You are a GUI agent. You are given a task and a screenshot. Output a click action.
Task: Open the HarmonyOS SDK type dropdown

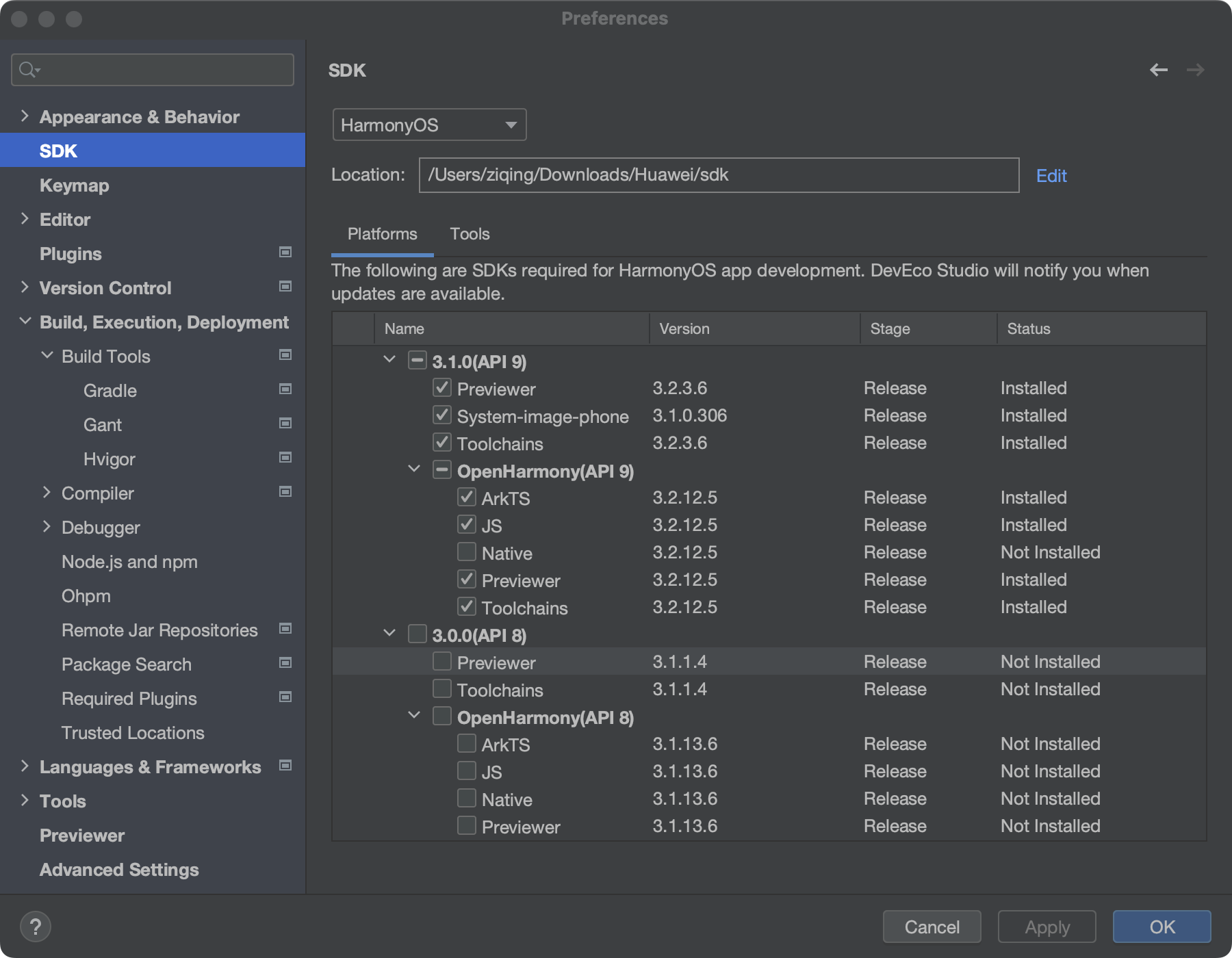(429, 125)
